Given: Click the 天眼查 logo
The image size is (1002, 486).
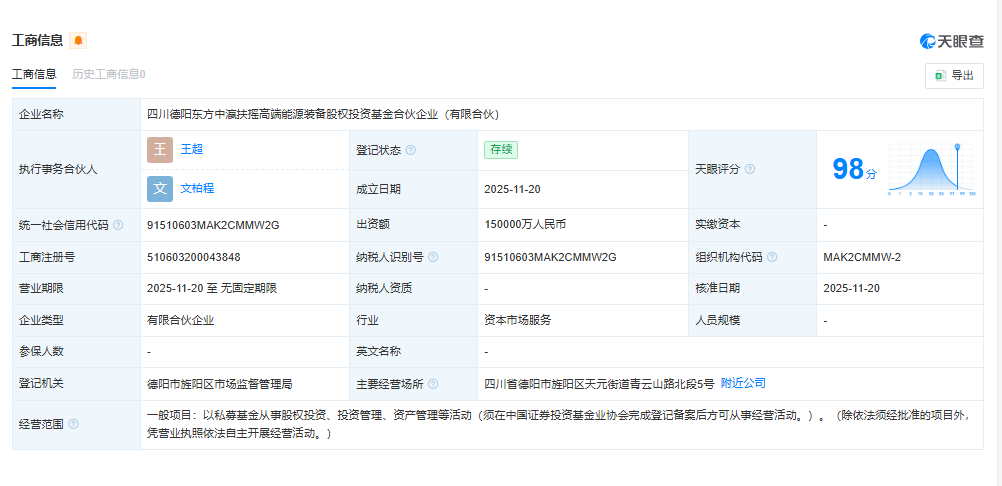Looking at the screenshot, I should tap(951, 41).
